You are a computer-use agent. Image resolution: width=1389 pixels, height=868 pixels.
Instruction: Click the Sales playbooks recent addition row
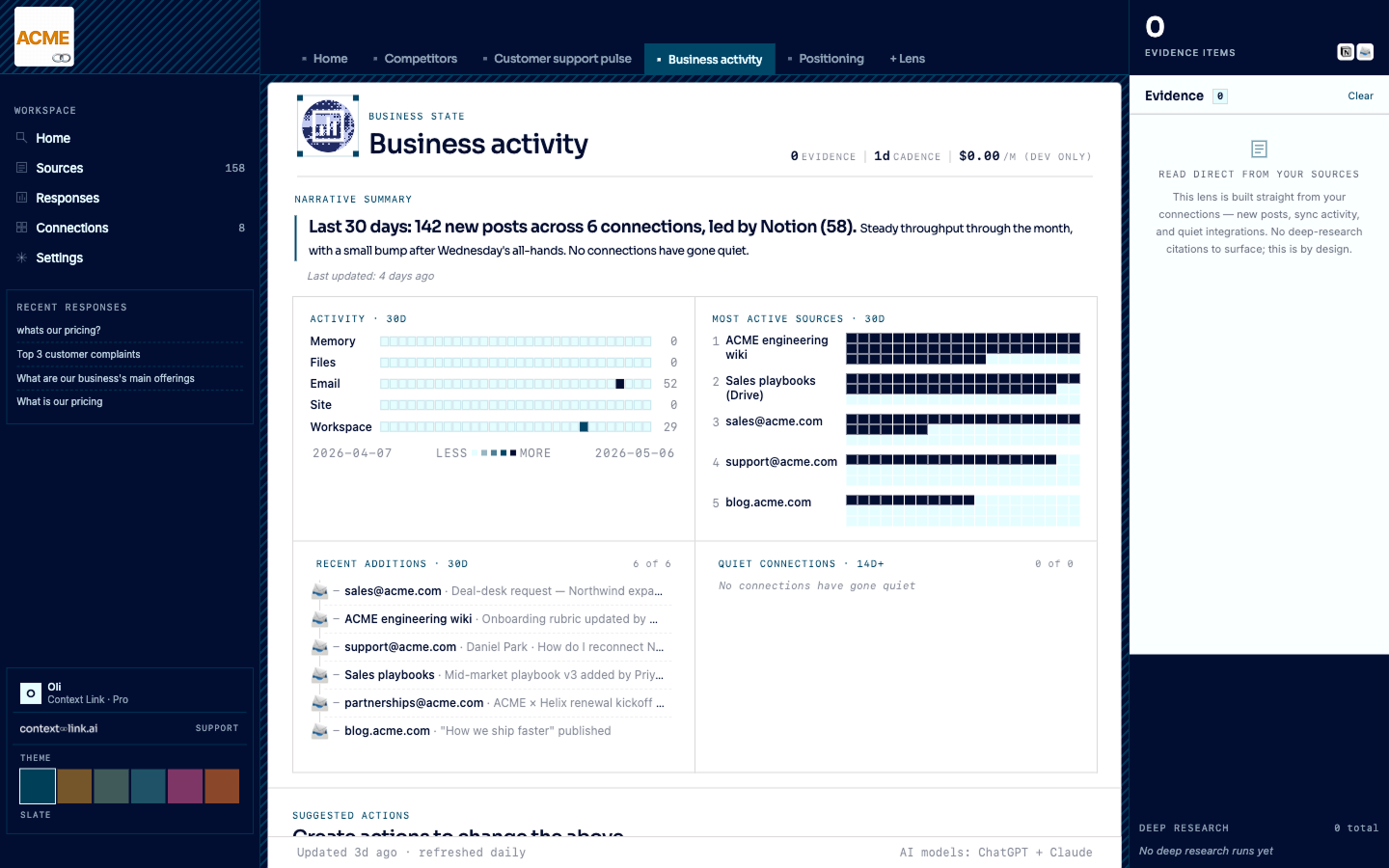491,675
